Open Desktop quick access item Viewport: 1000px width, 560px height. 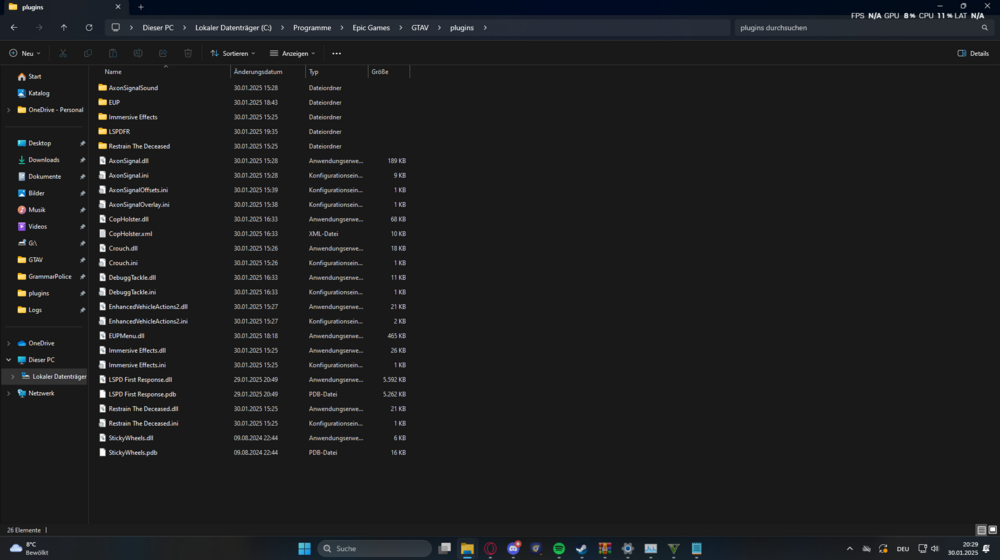coord(40,144)
